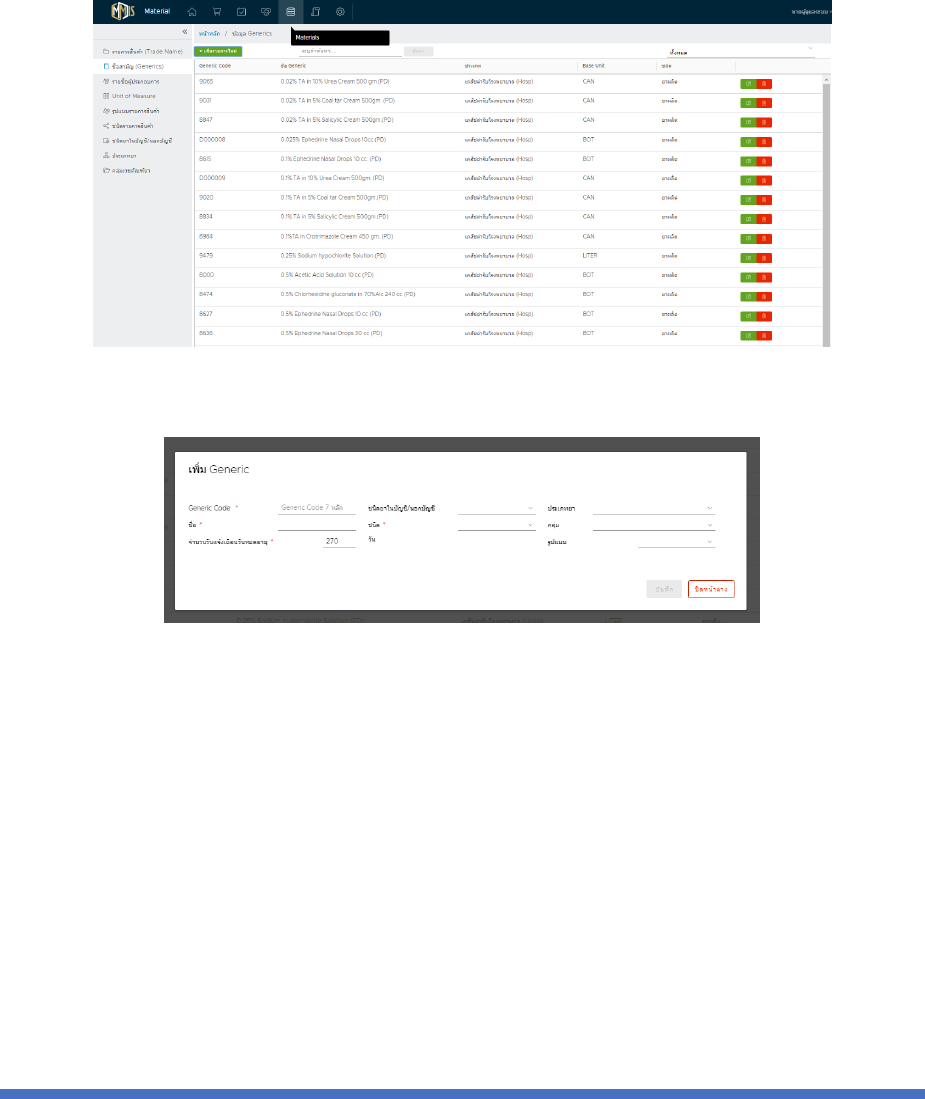Edit row 8834 with green icon

(748, 219)
